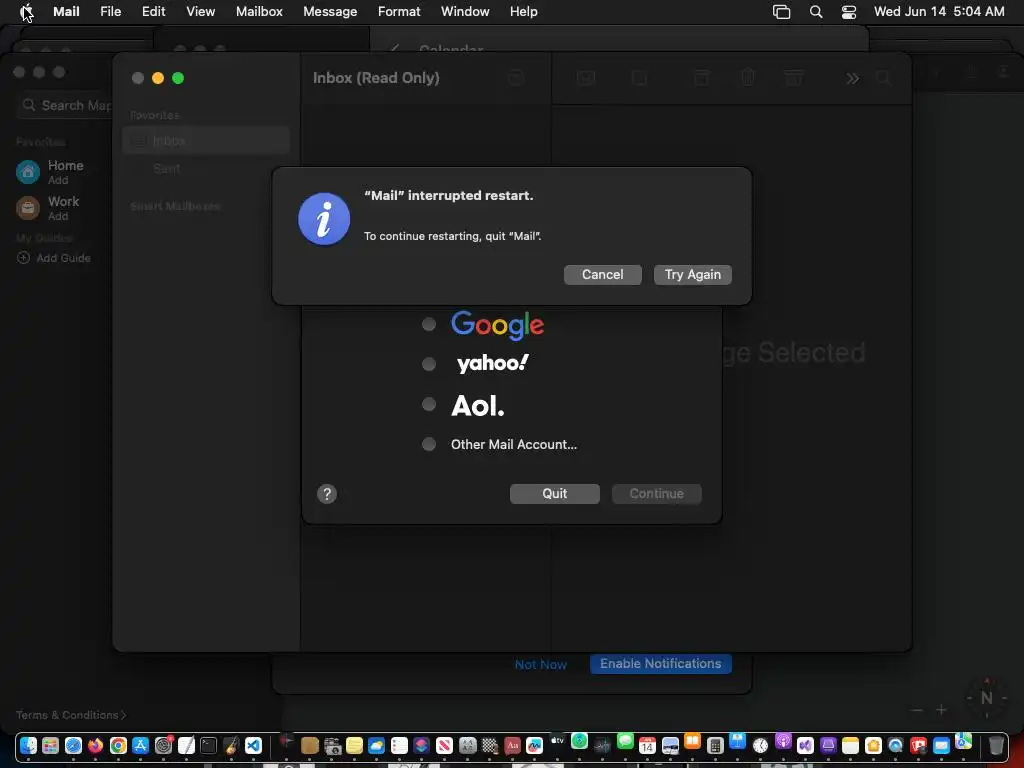The image size is (1024, 768).
Task: Open Podcasts from the Dock
Action: pos(783,741)
